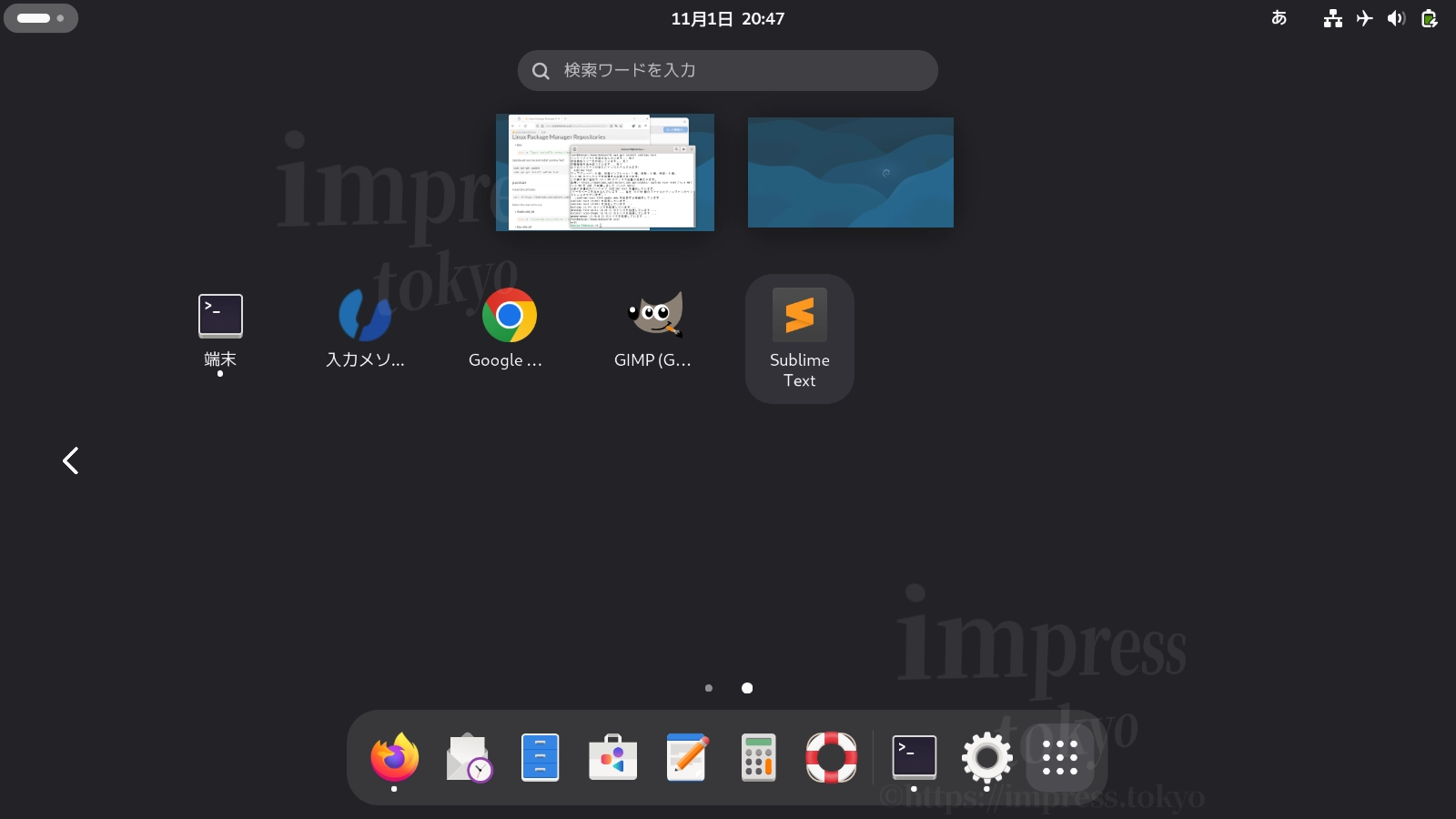
Task: Show all apps with the grid button
Action: pyautogui.click(x=1058, y=756)
